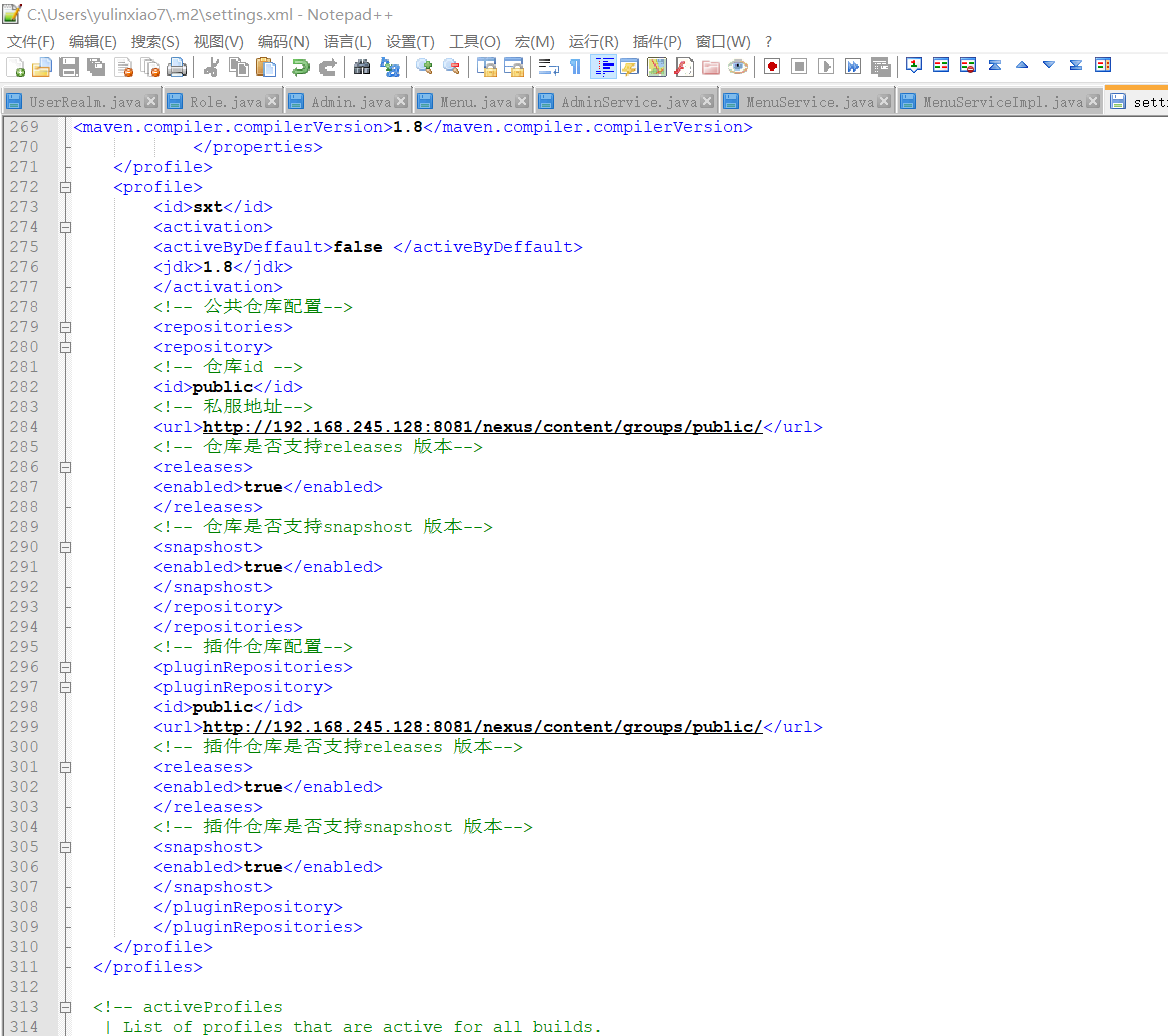1168x1036 pixels.
Task: Close all documents icon
Action: [150, 67]
